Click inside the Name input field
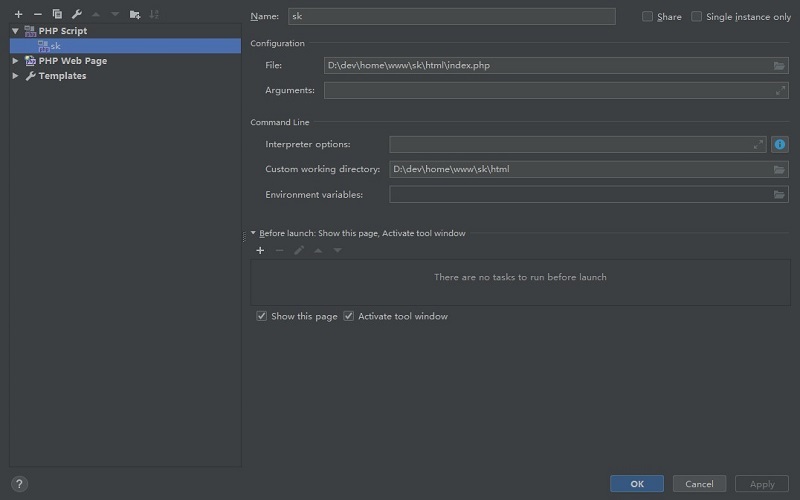Screen dimensions: 800x500 [450, 17]
